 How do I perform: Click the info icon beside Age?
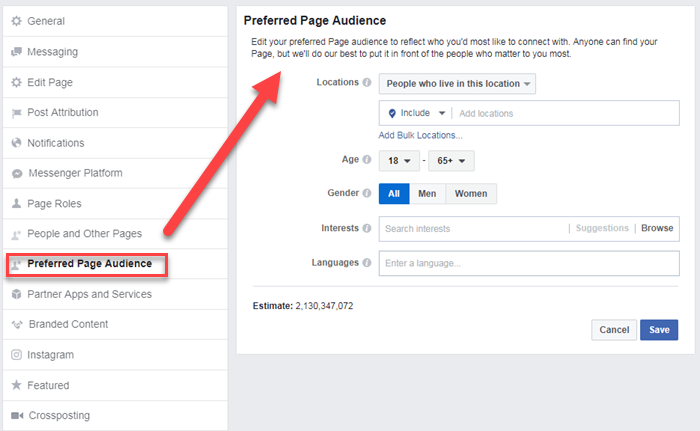[367, 159]
